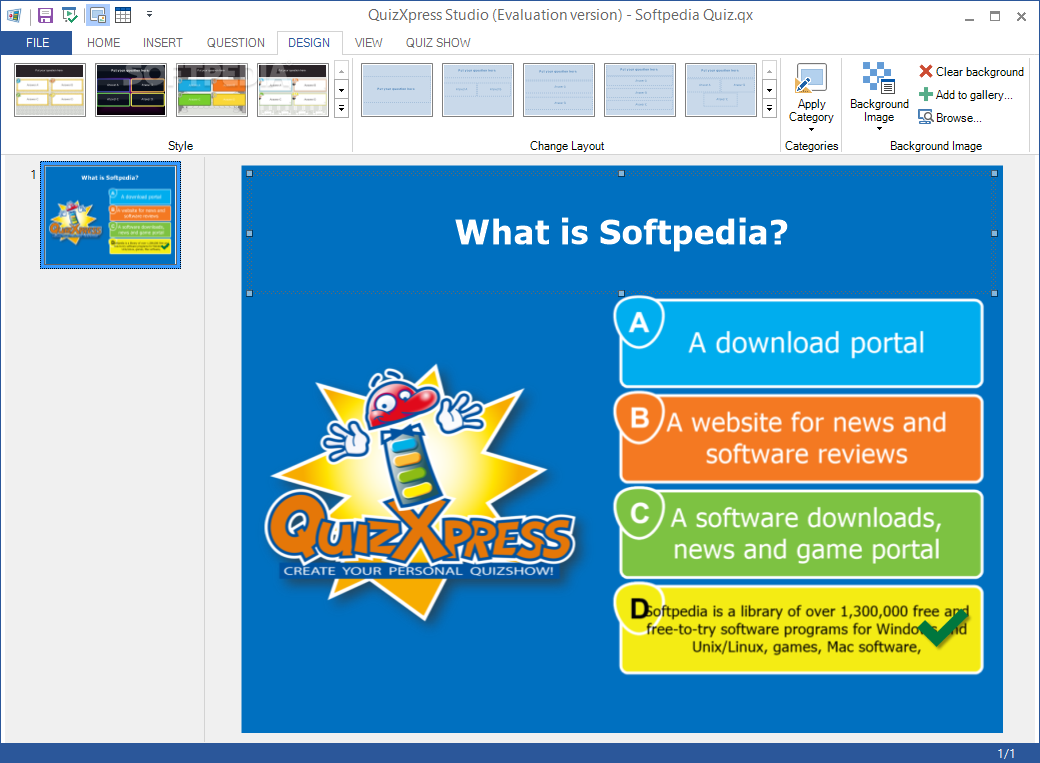Click the QuizXpress logo image on the slide

420,492
